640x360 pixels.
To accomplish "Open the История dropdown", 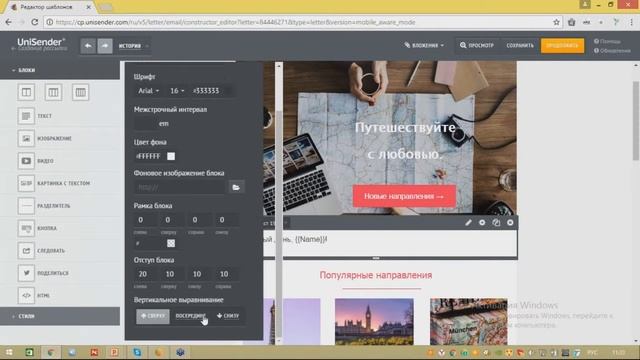I will pyautogui.click(x=133, y=46).
